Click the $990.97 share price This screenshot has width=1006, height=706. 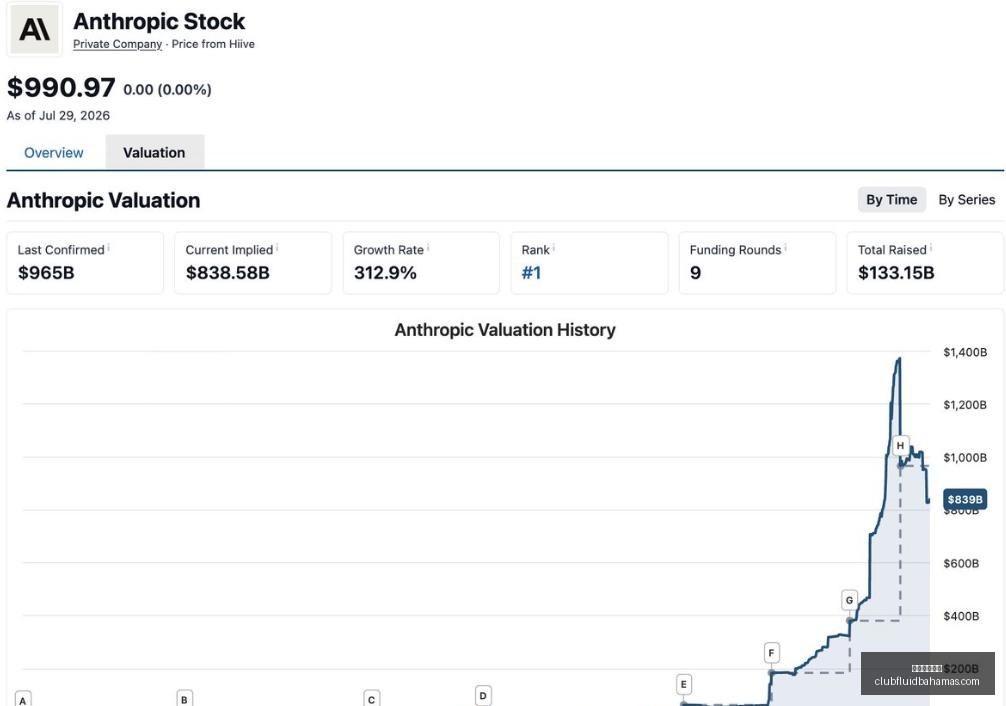click(61, 87)
